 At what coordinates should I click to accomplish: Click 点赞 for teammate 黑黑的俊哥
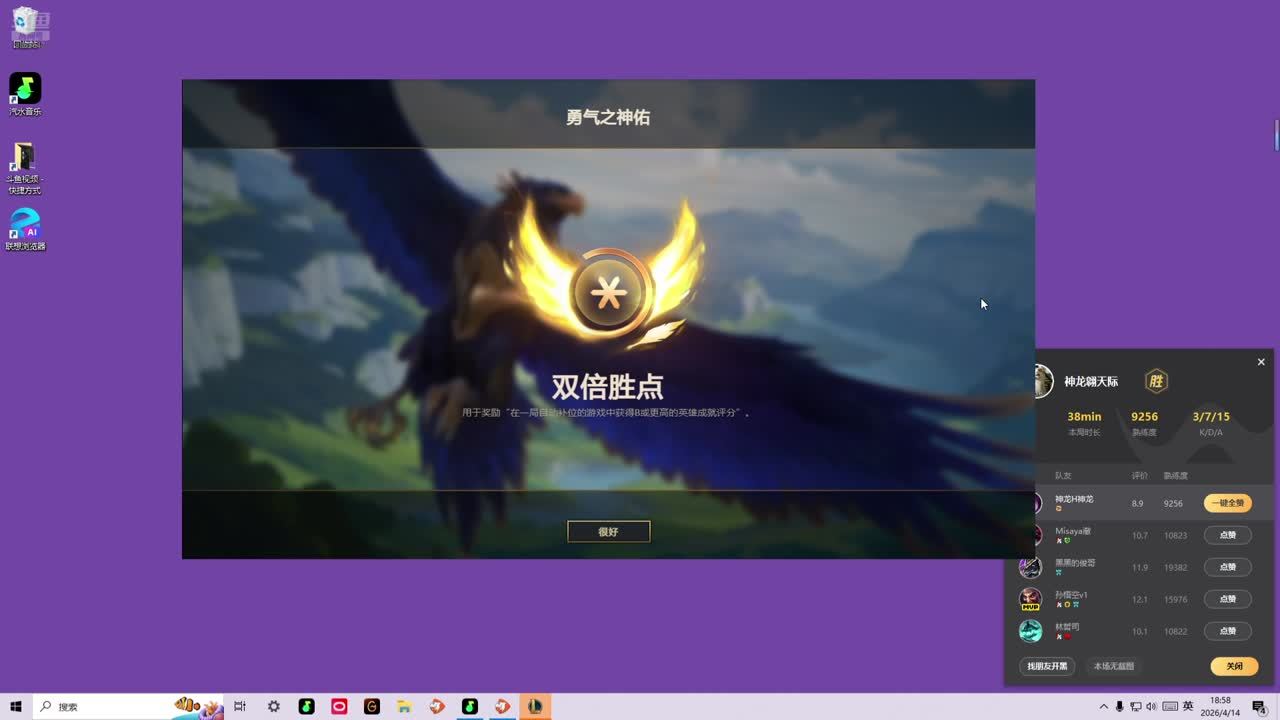(x=1227, y=567)
